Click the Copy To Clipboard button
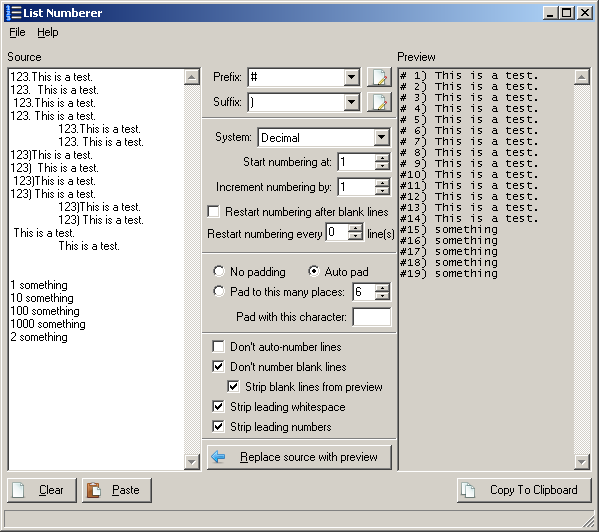599x532 pixels. tap(524, 490)
